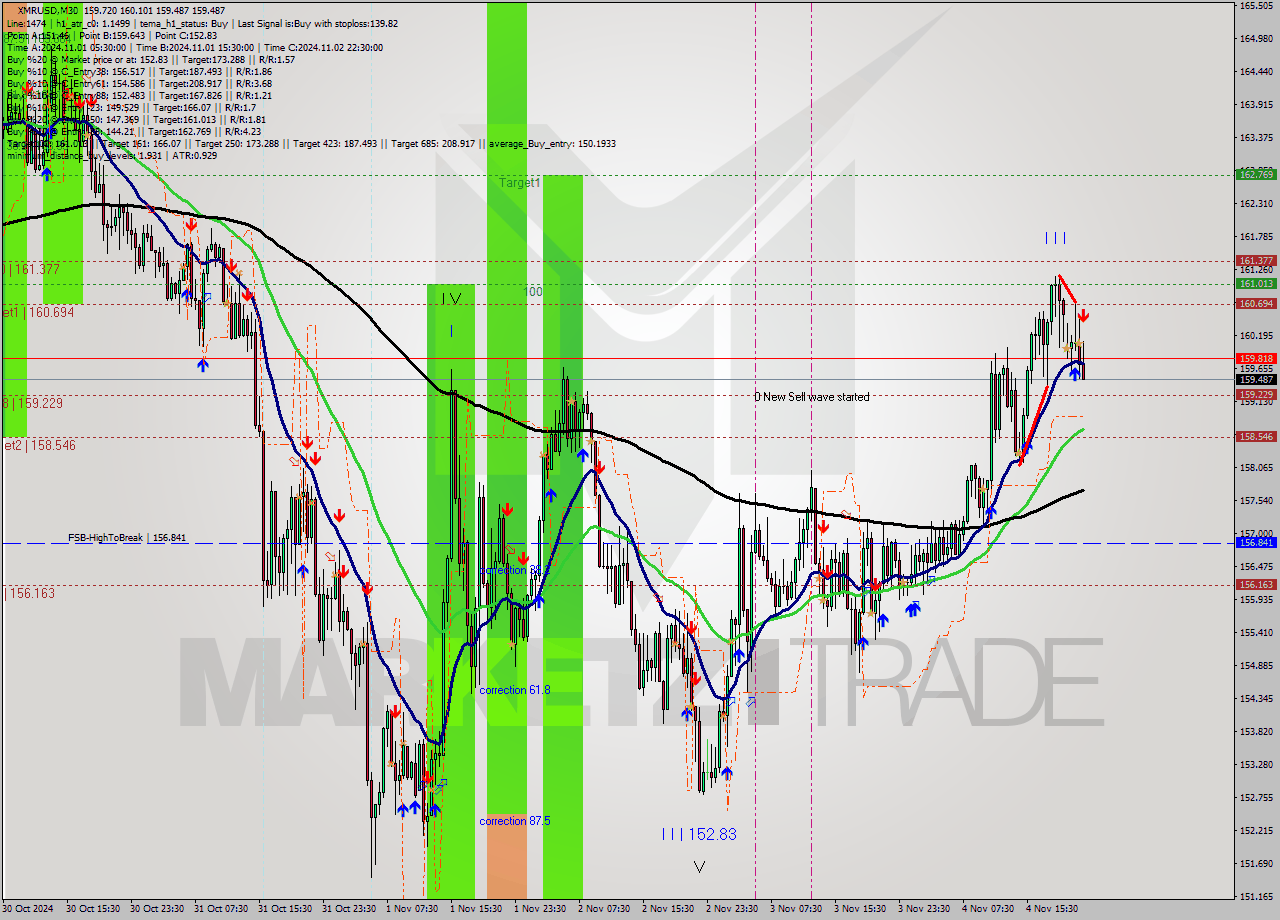Click the blue 156.841 price tag
Screen dimensions: 1280x920
pos(1256,543)
